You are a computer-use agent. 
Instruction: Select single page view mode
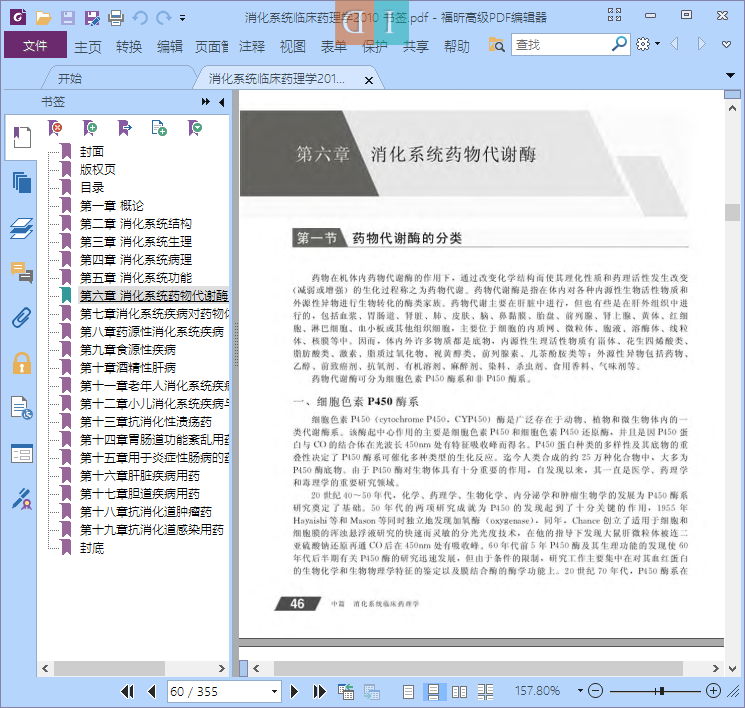(x=408, y=692)
